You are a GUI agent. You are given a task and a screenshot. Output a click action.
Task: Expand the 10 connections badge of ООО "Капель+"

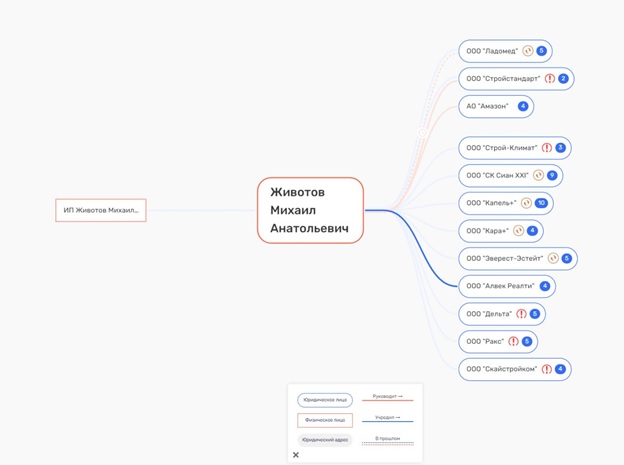pos(541,203)
